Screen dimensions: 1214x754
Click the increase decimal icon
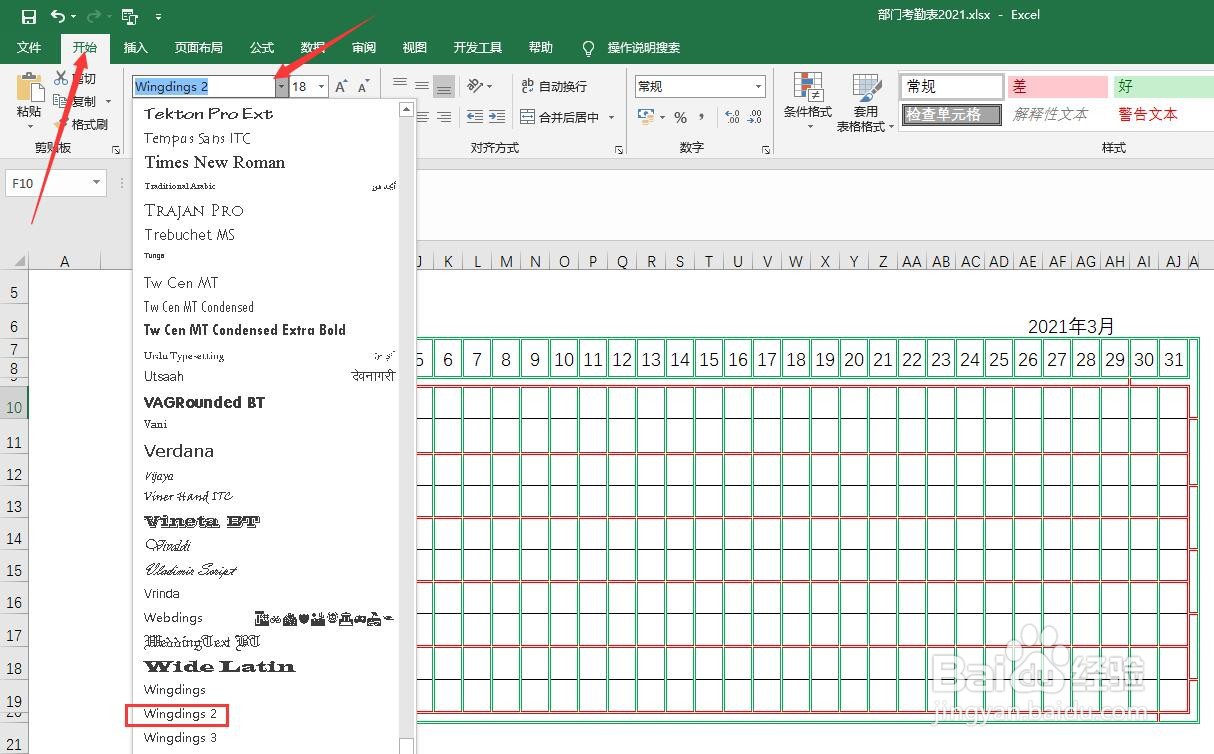732,117
